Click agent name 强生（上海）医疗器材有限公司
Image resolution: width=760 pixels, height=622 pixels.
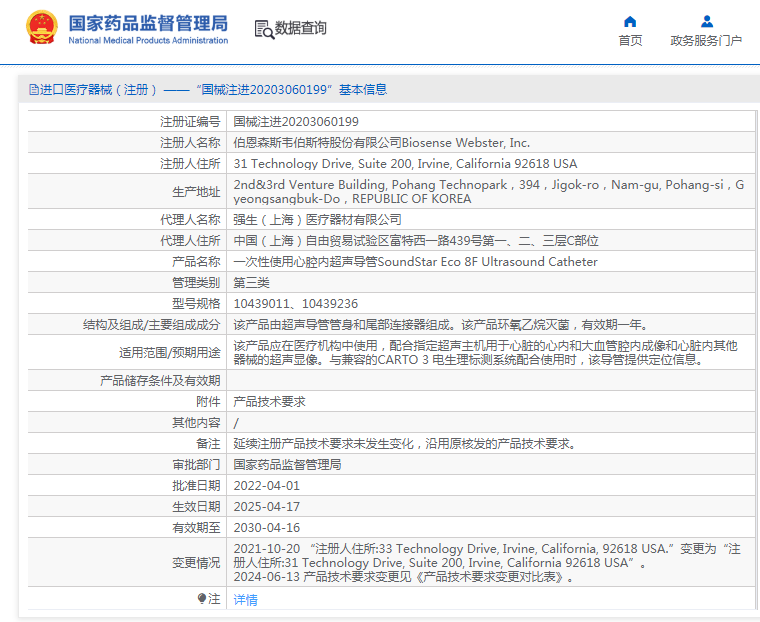pos(317,220)
